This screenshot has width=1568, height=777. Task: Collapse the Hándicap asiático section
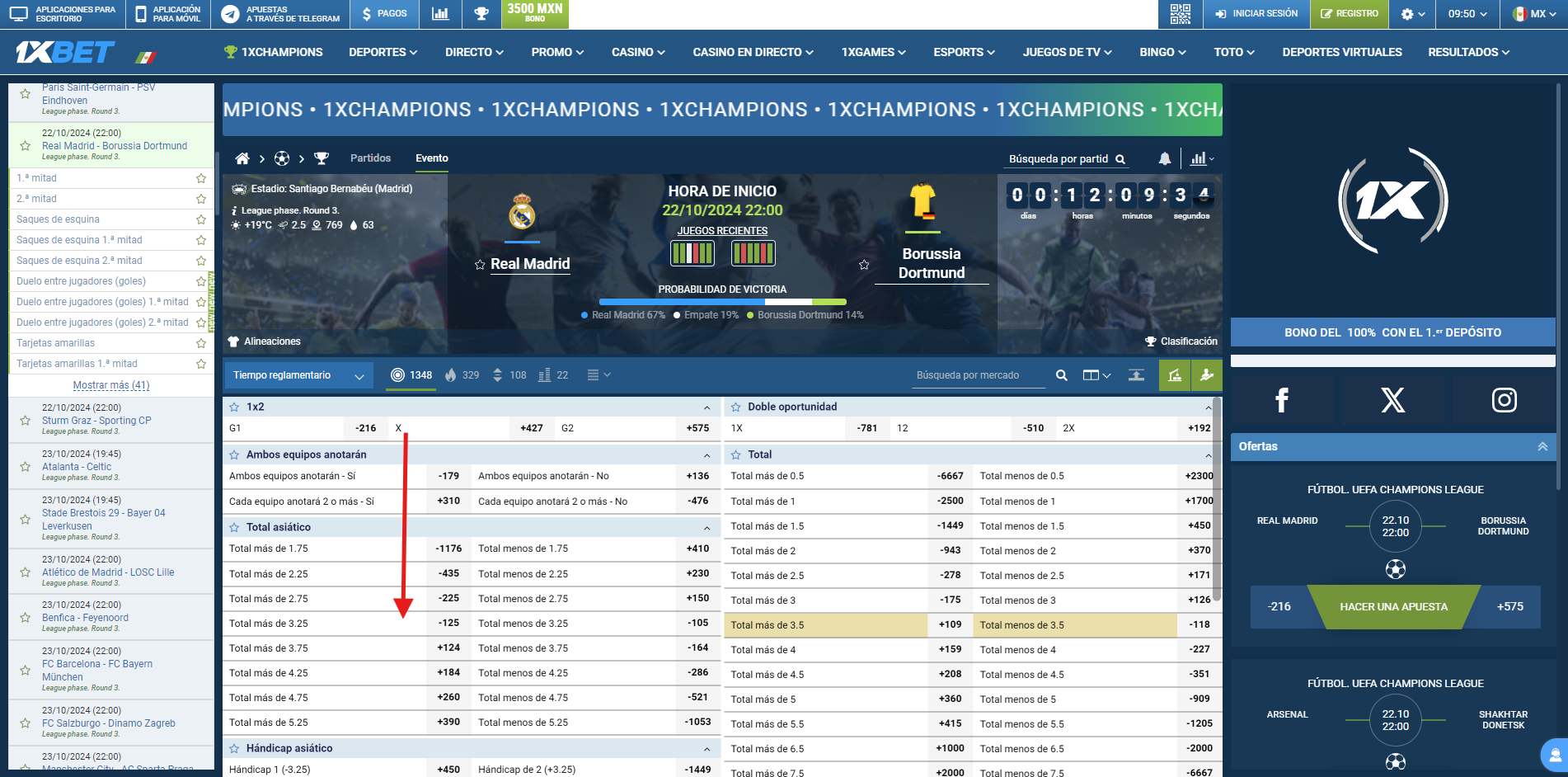(707, 749)
